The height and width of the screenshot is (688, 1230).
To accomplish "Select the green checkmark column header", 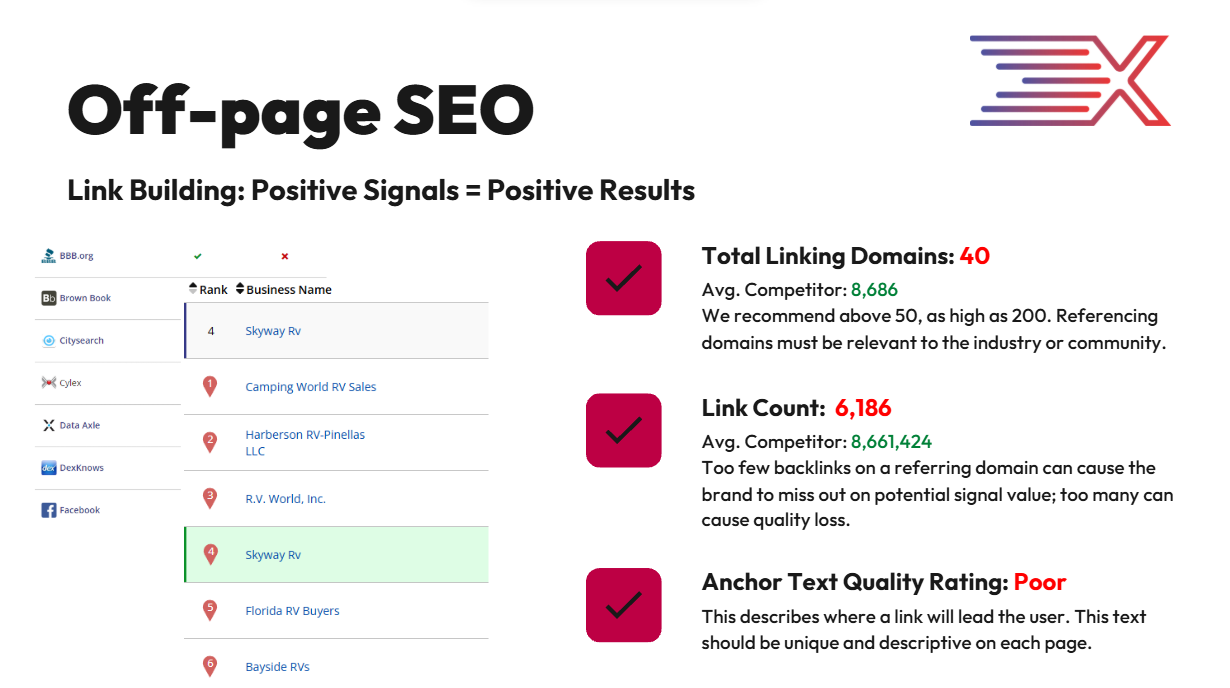I will [x=198, y=257].
